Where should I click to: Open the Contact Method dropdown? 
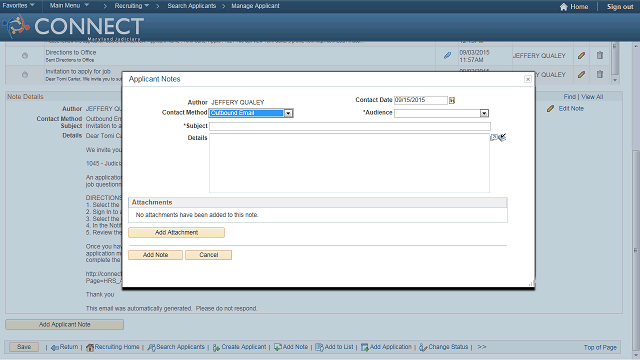tap(288, 113)
